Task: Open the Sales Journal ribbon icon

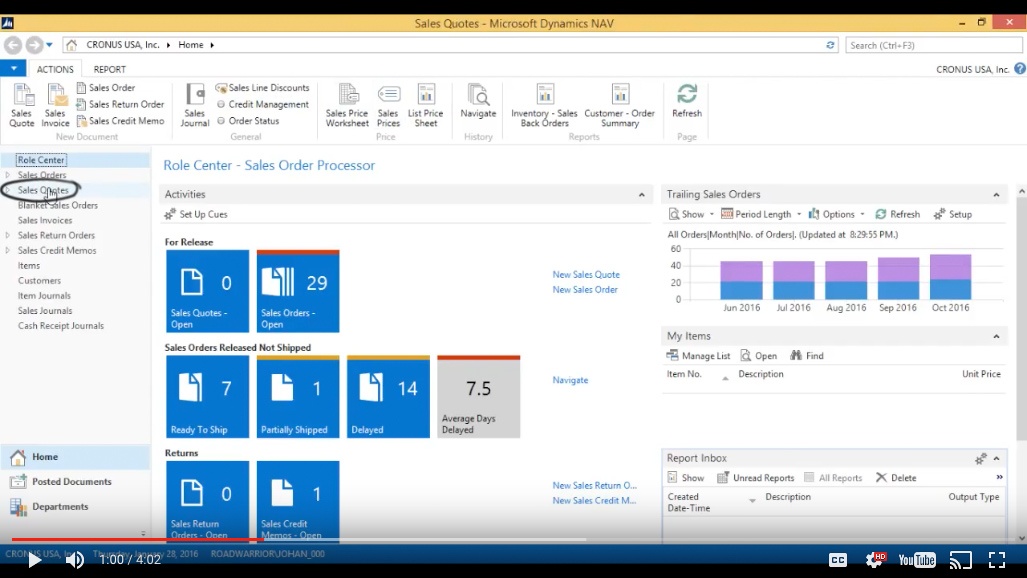Action: pos(195,105)
